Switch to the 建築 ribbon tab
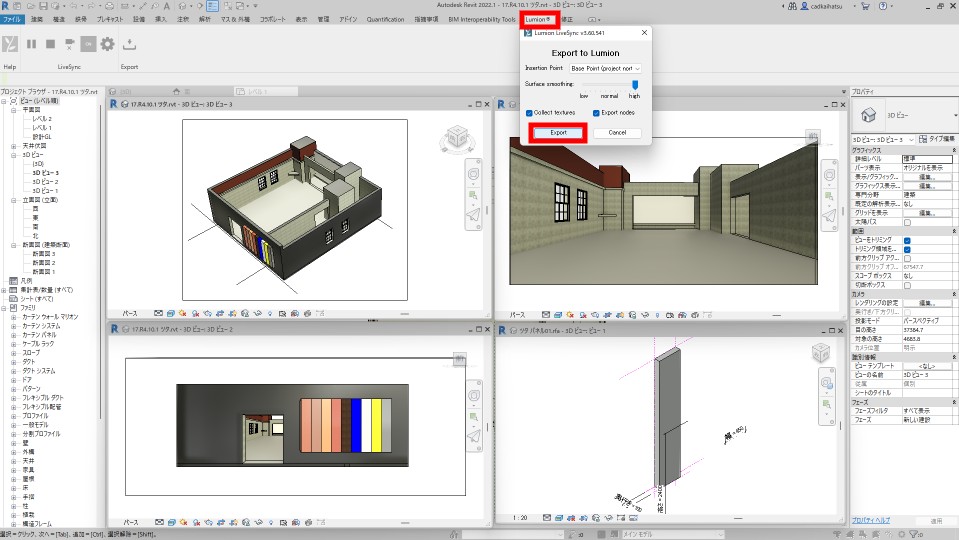Image resolution: width=959 pixels, height=540 pixels. [x=37, y=20]
